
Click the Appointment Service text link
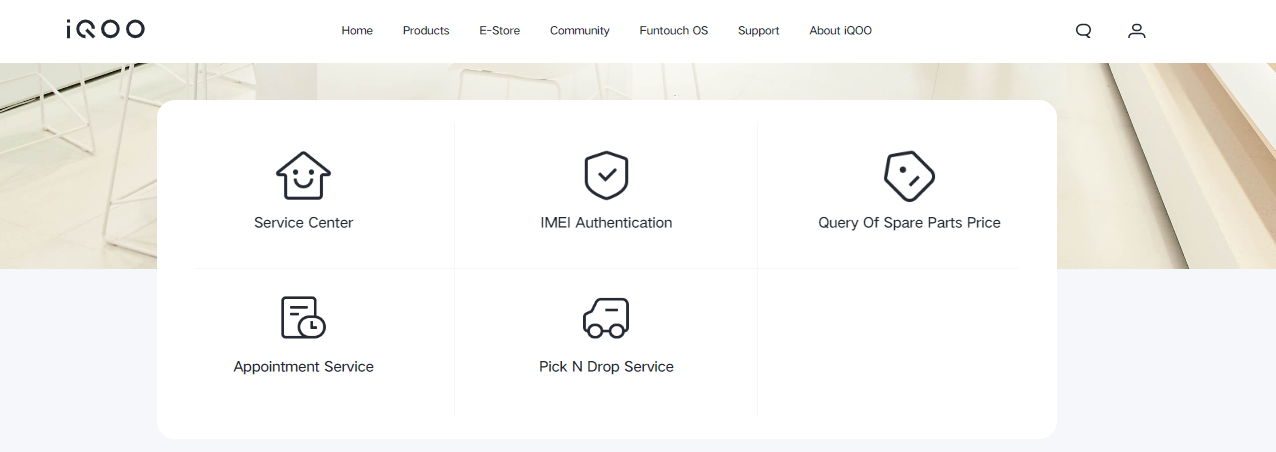(x=303, y=367)
